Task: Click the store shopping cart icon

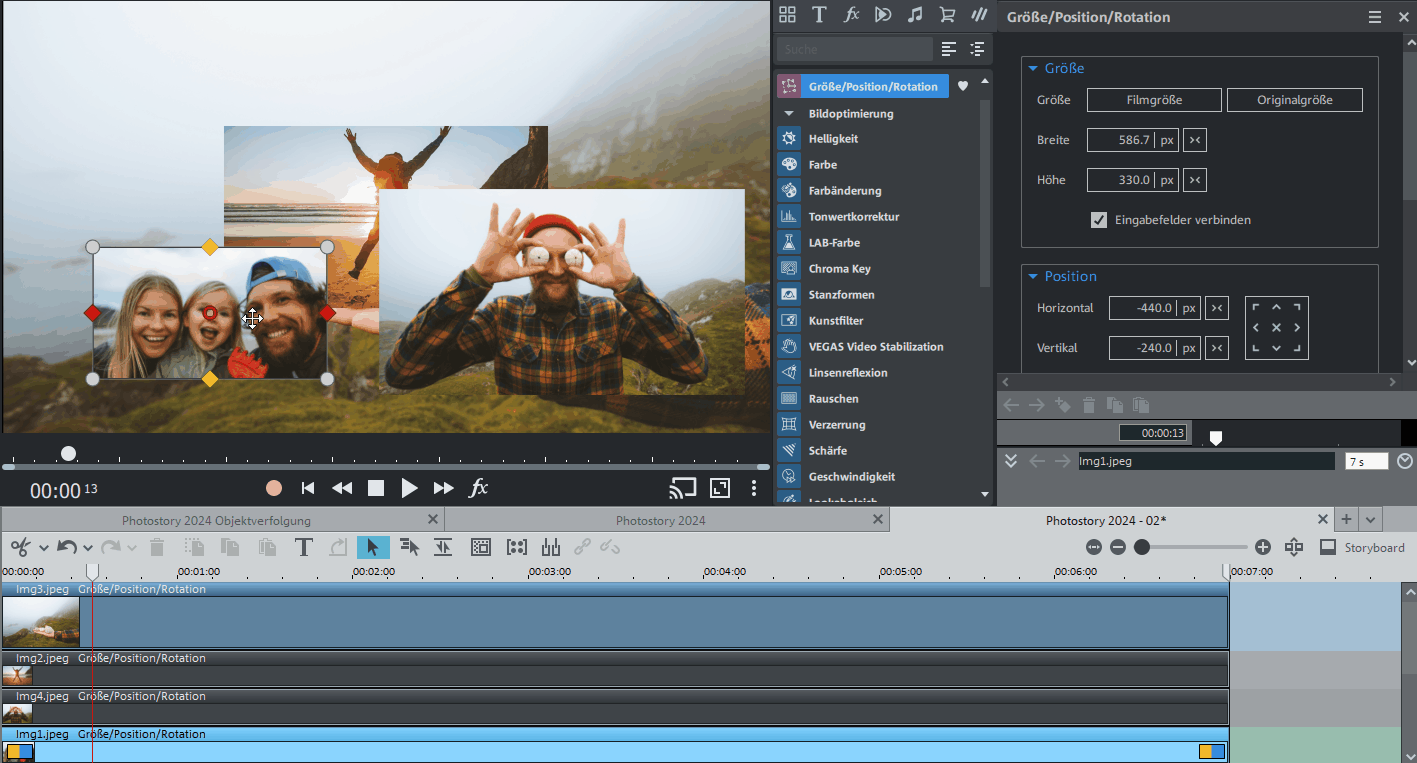Action: pos(946,15)
